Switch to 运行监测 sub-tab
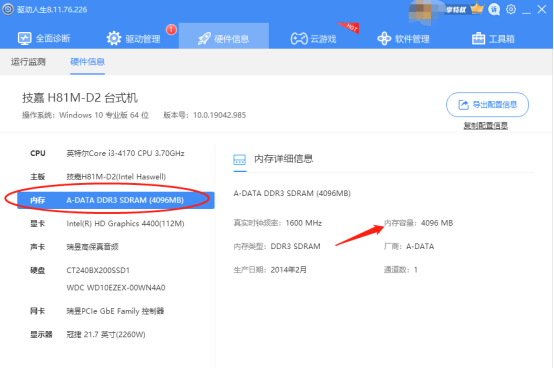Image resolution: width=554 pixels, height=369 pixels. click(x=28, y=62)
